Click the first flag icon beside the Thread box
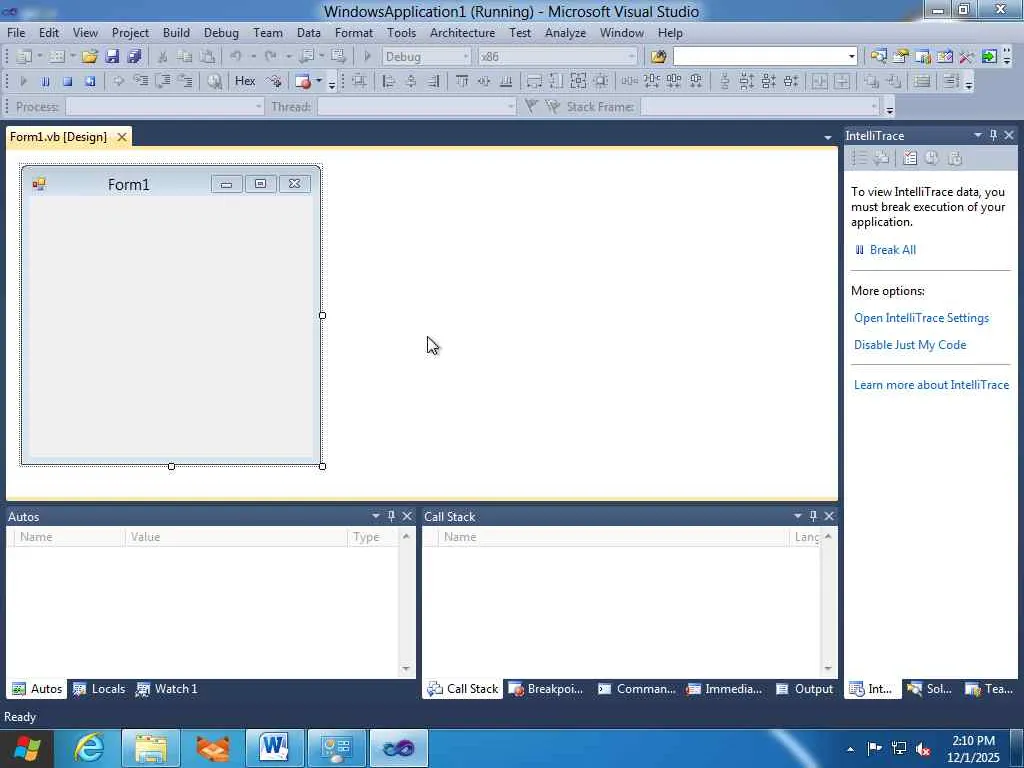The image size is (1024, 768). click(531, 106)
